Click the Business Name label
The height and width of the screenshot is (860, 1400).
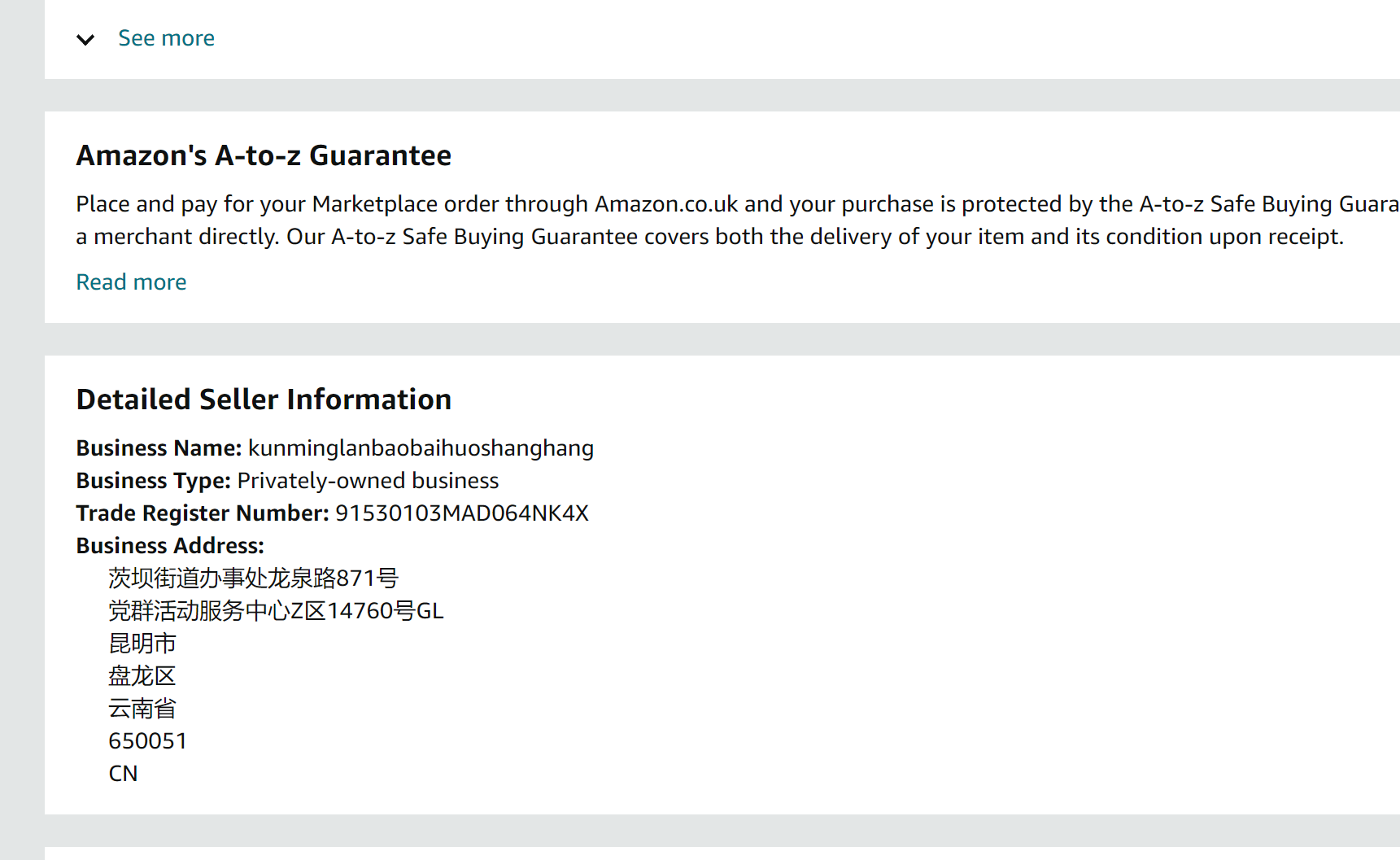(159, 448)
